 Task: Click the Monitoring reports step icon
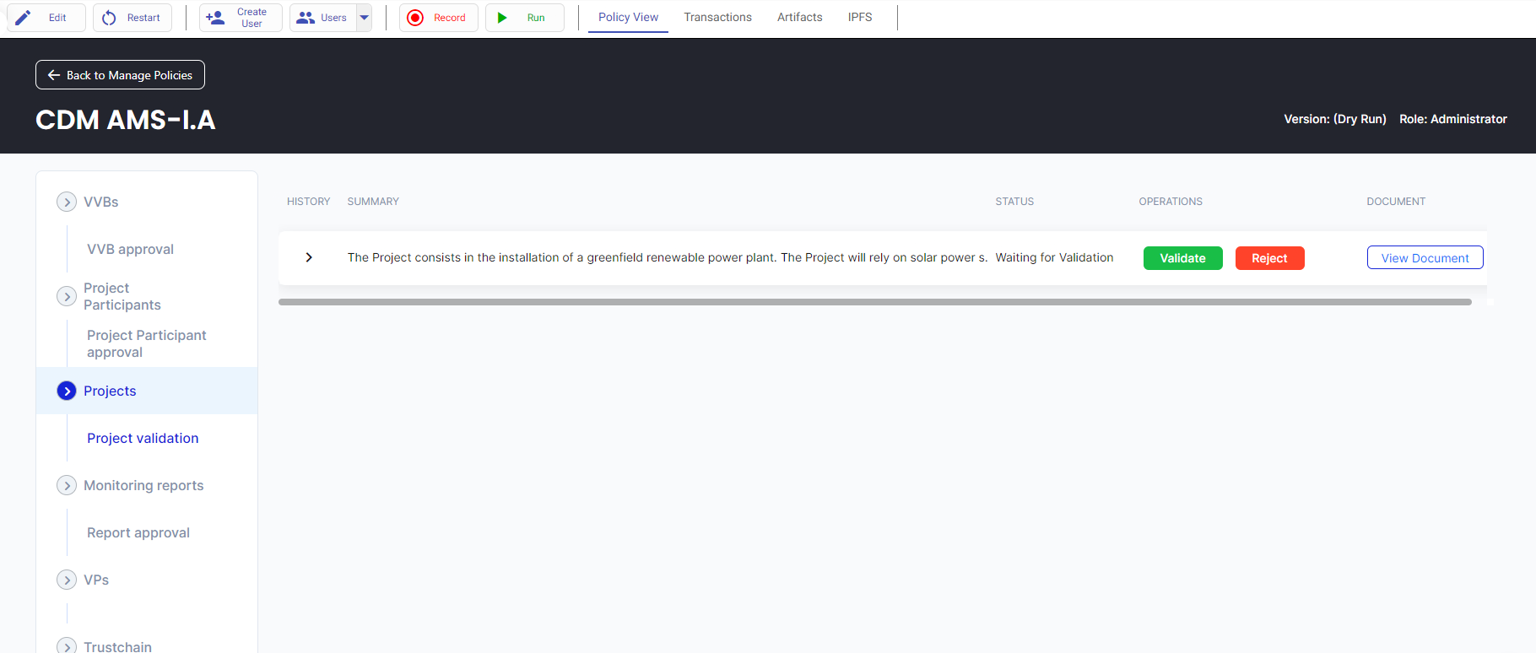click(x=67, y=486)
